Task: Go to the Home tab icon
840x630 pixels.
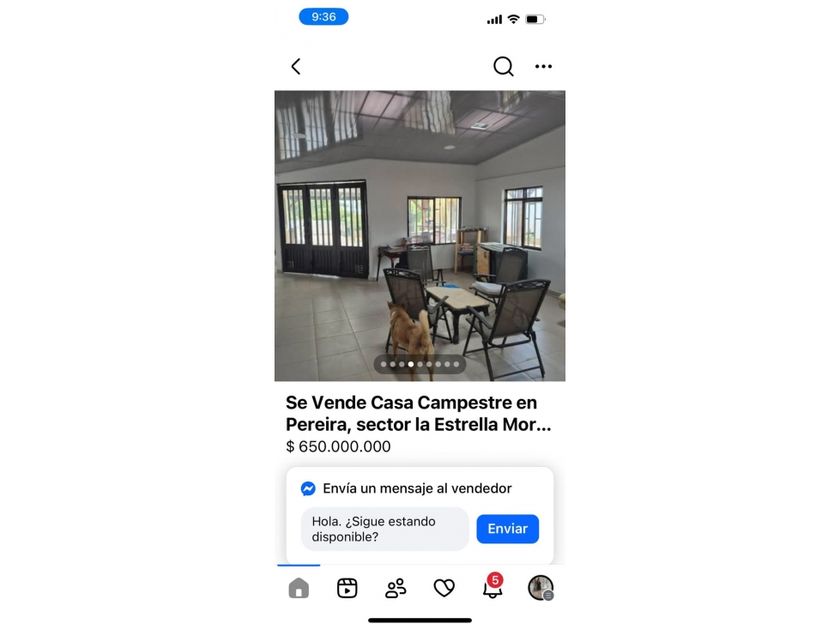Action: pos(298,588)
